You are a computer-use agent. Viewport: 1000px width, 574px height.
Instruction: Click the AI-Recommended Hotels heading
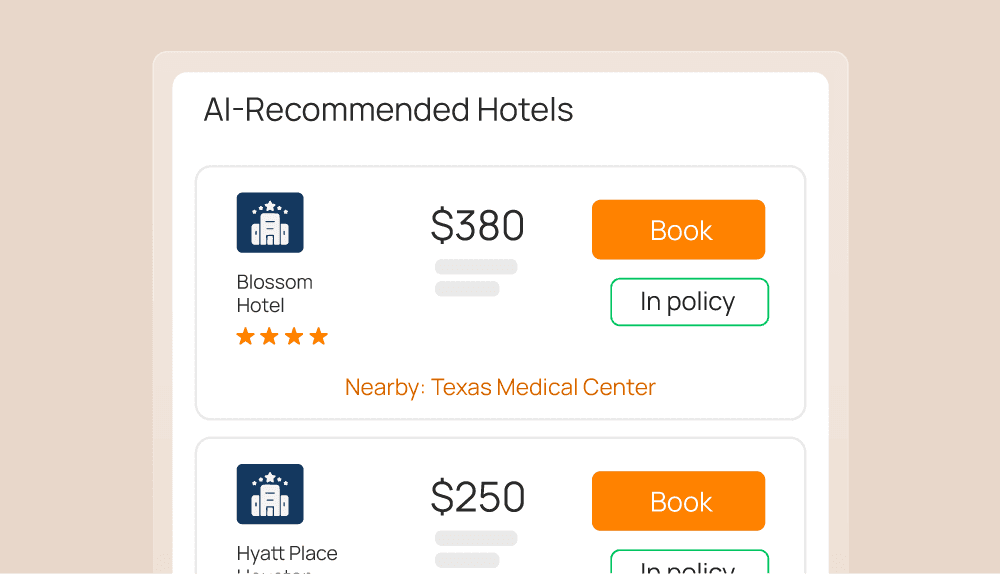pos(388,109)
